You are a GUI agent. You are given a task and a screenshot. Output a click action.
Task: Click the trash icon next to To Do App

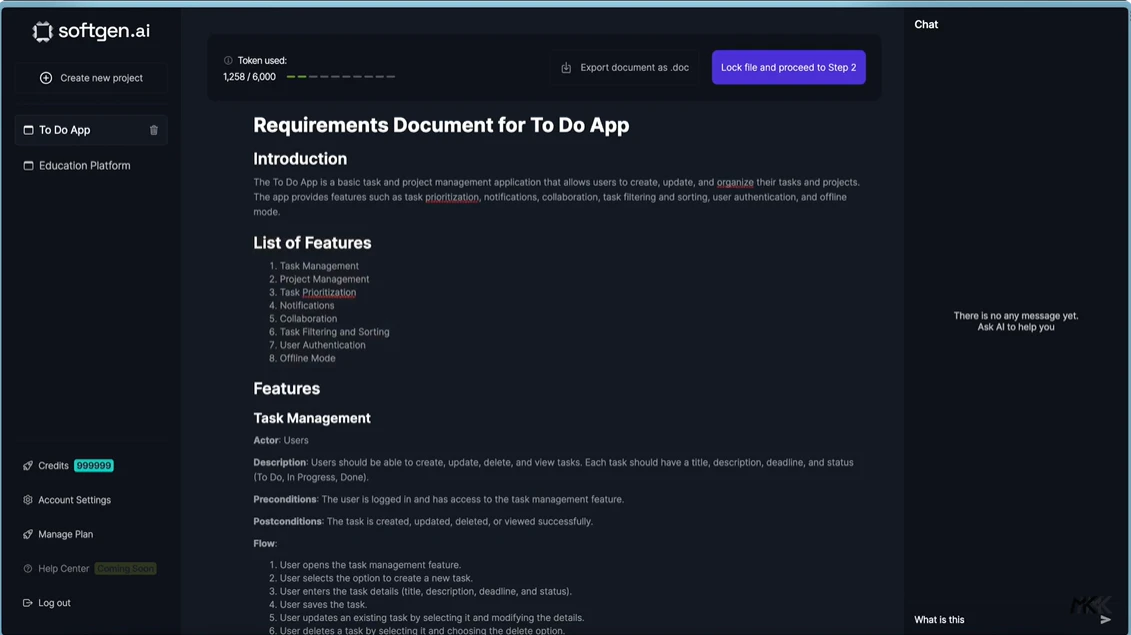(x=155, y=129)
